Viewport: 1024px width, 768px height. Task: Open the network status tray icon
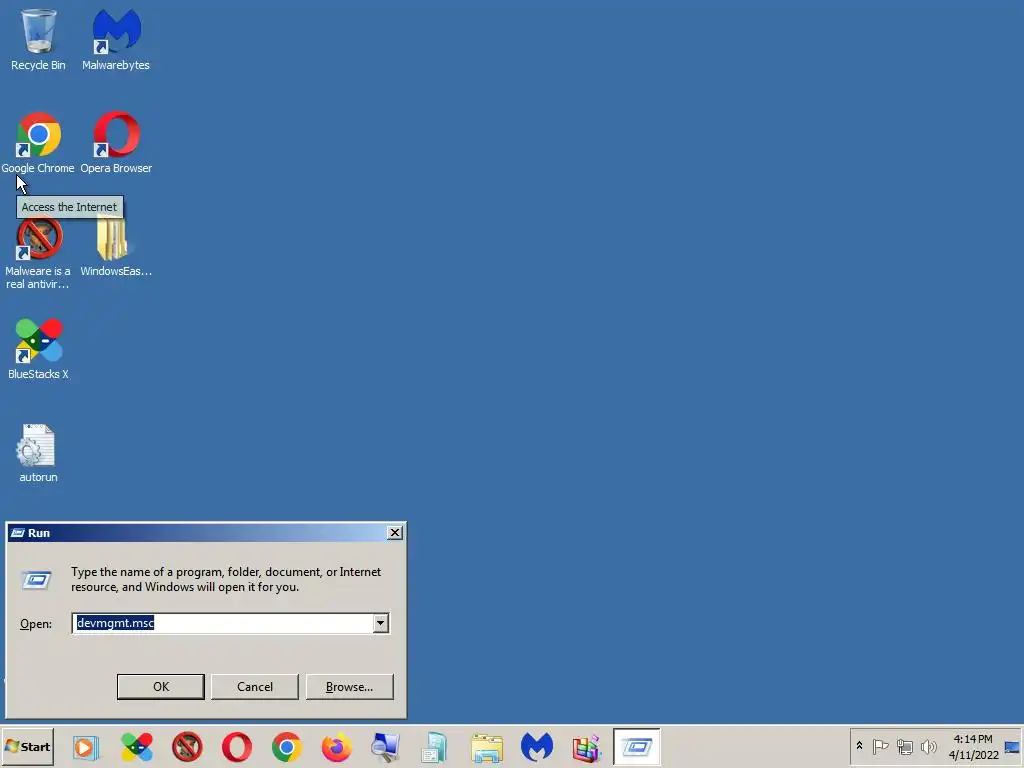point(904,746)
